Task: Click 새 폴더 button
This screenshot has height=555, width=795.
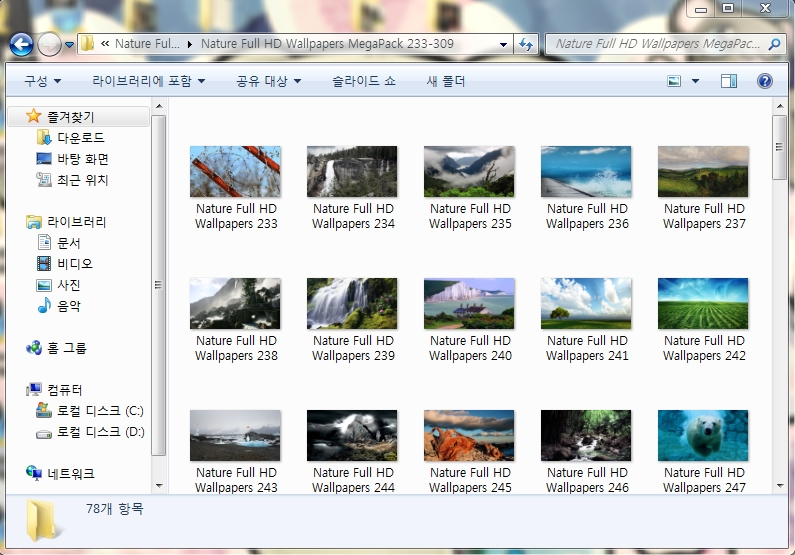Action: click(x=446, y=81)
